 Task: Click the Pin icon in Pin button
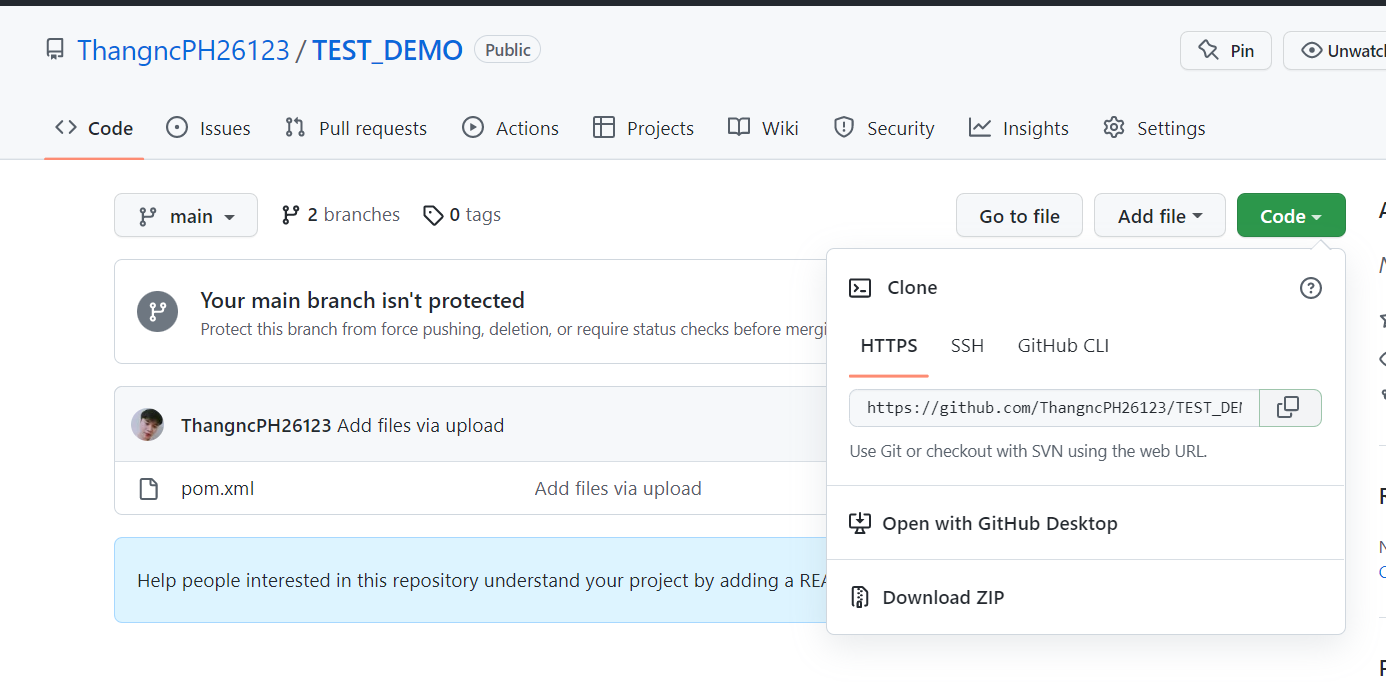(1209, 50)
